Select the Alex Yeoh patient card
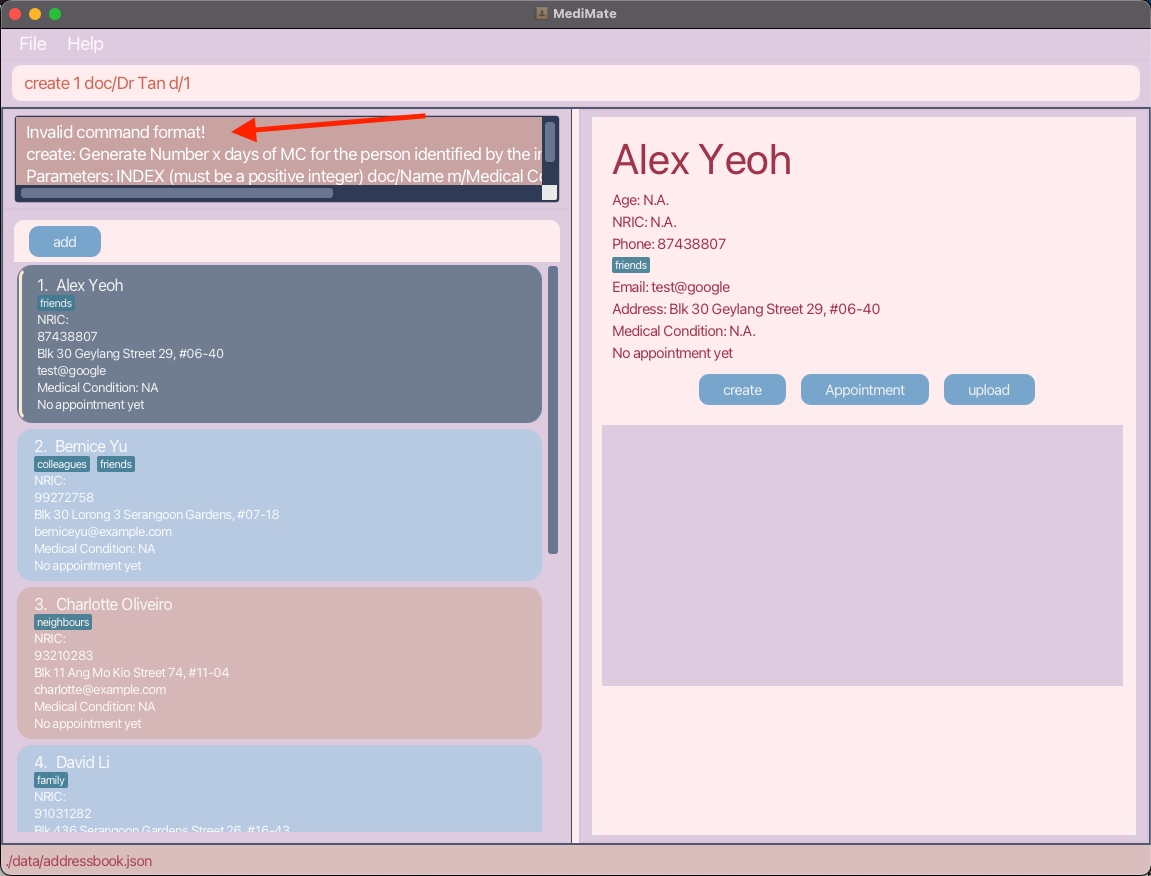The width and height of the screenshot is (1151, 876). click(280, 344)
